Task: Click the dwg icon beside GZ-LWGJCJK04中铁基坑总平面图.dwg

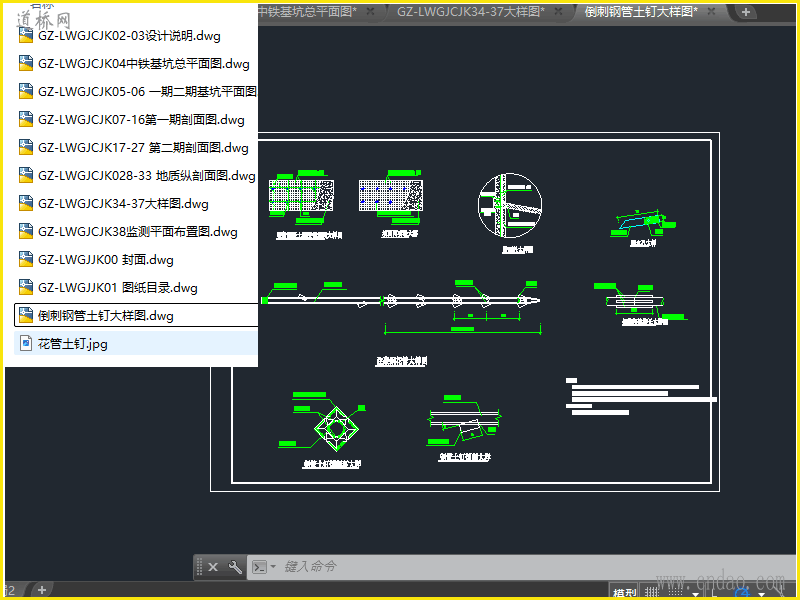Action: pos(26,63)
